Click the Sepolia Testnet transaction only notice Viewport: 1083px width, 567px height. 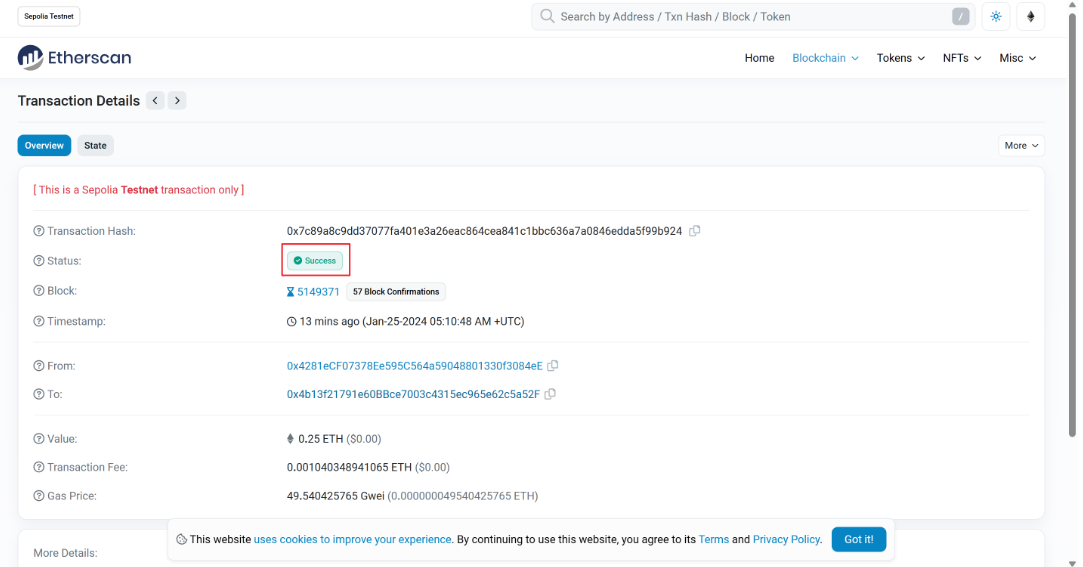coord(139,190)
